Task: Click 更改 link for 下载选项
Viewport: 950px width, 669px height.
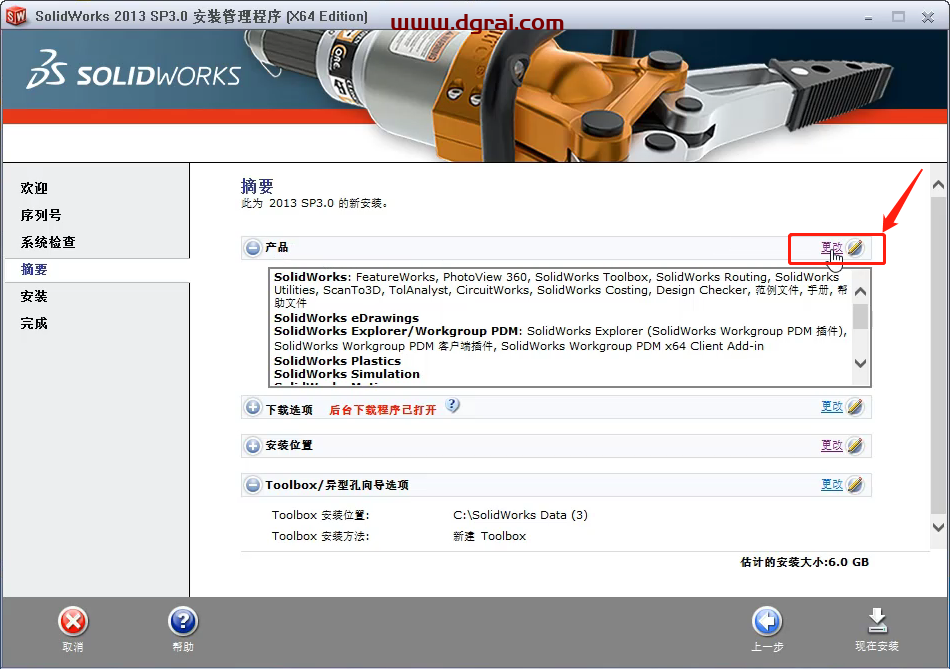Action: tap(832, 407)
